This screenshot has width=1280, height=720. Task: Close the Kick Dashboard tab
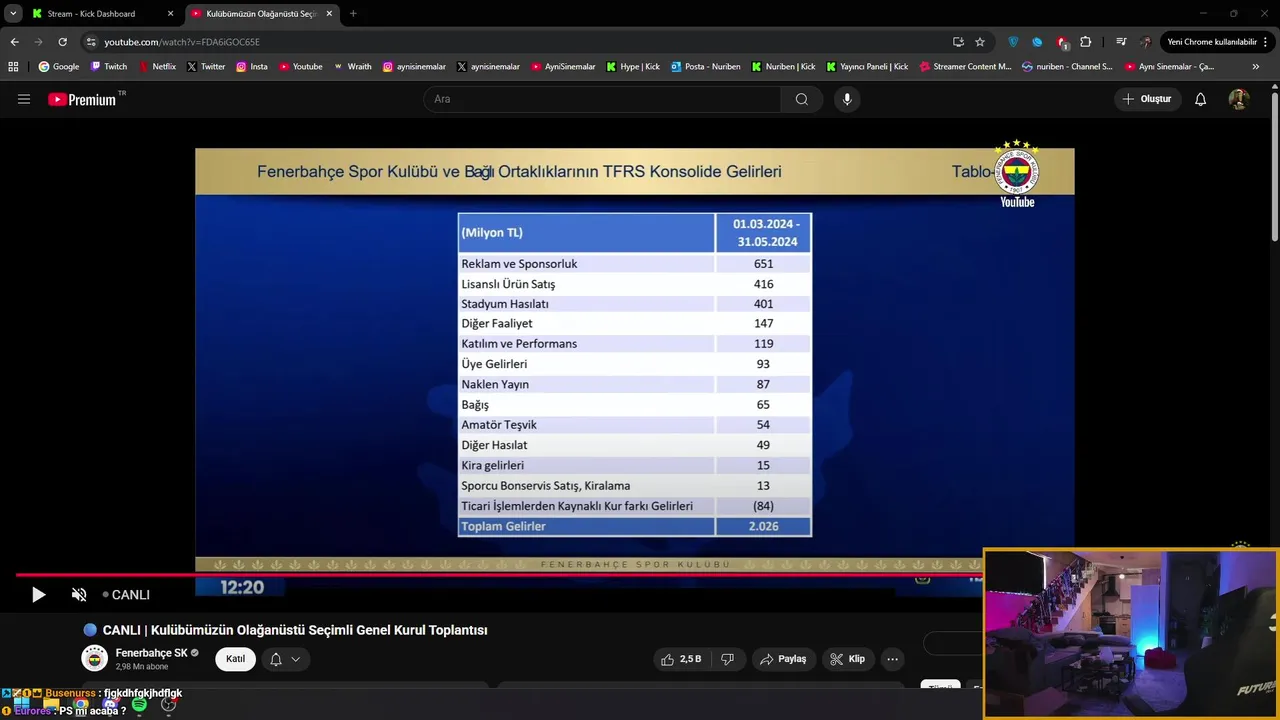(170, 14)
